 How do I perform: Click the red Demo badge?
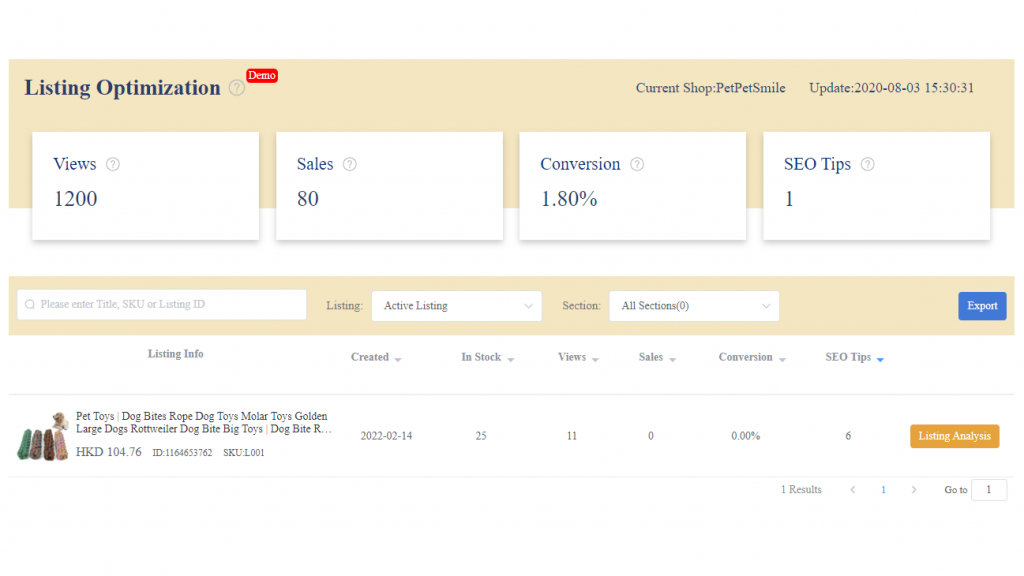click(x=262, y=75)
